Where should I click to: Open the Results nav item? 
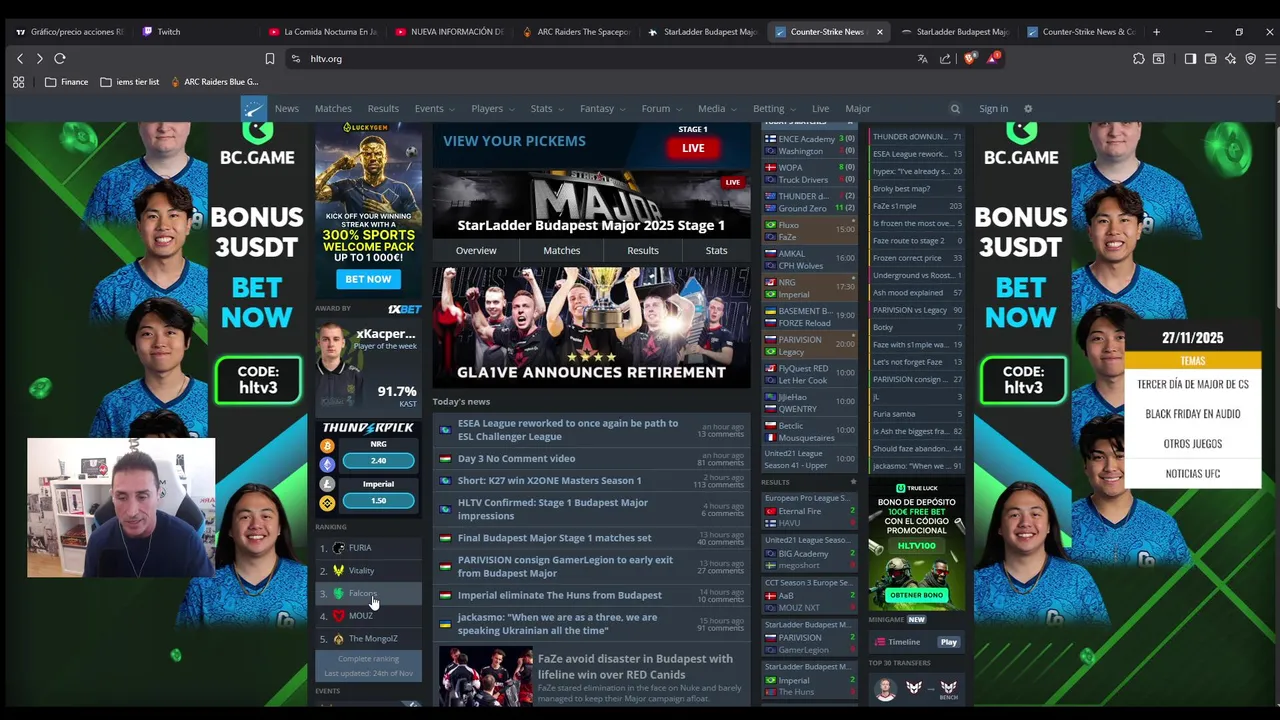(383, 109)
